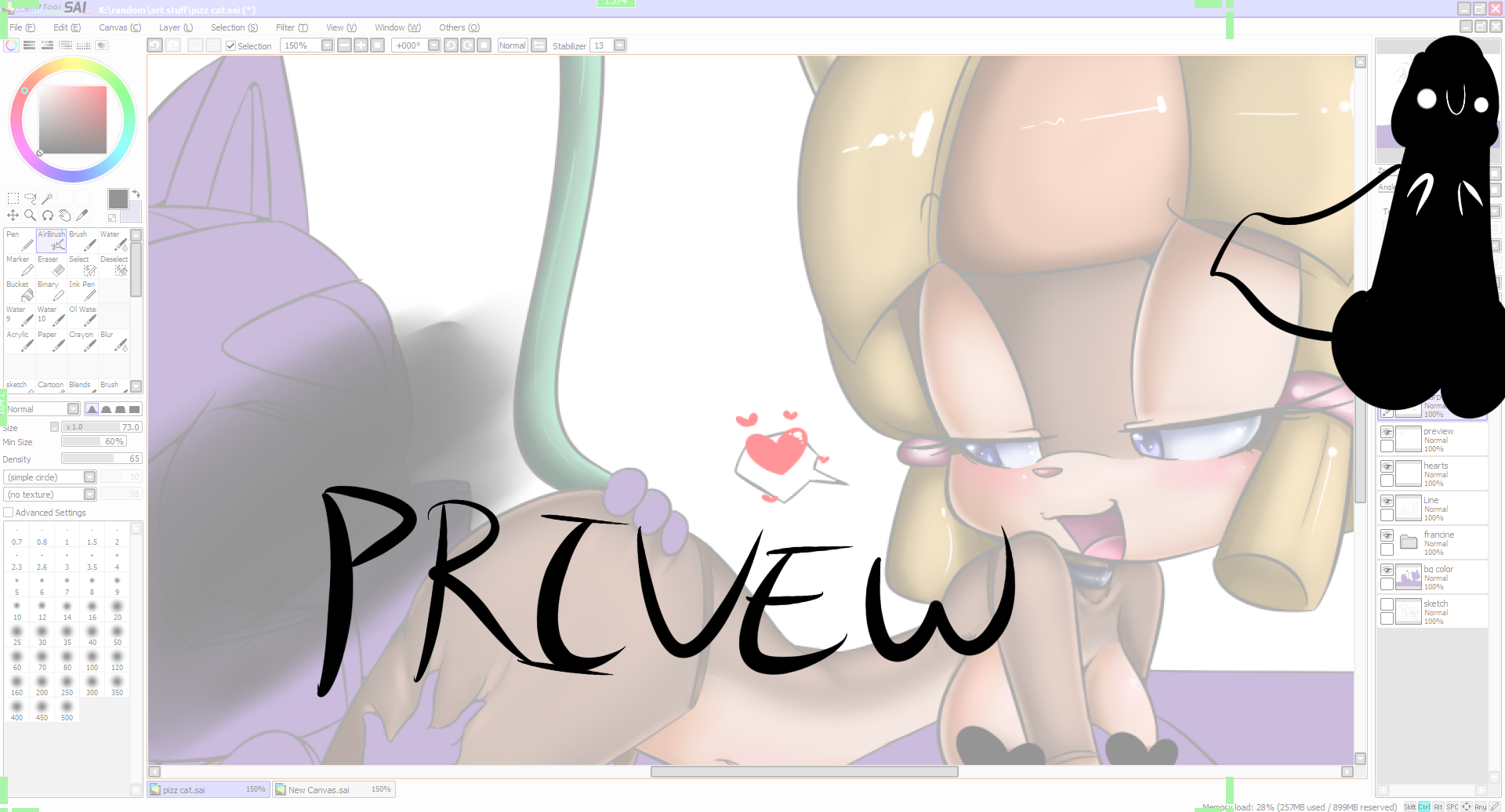Click the undo arrow in toolbar
1505x812 pixels.
point(155,45)
